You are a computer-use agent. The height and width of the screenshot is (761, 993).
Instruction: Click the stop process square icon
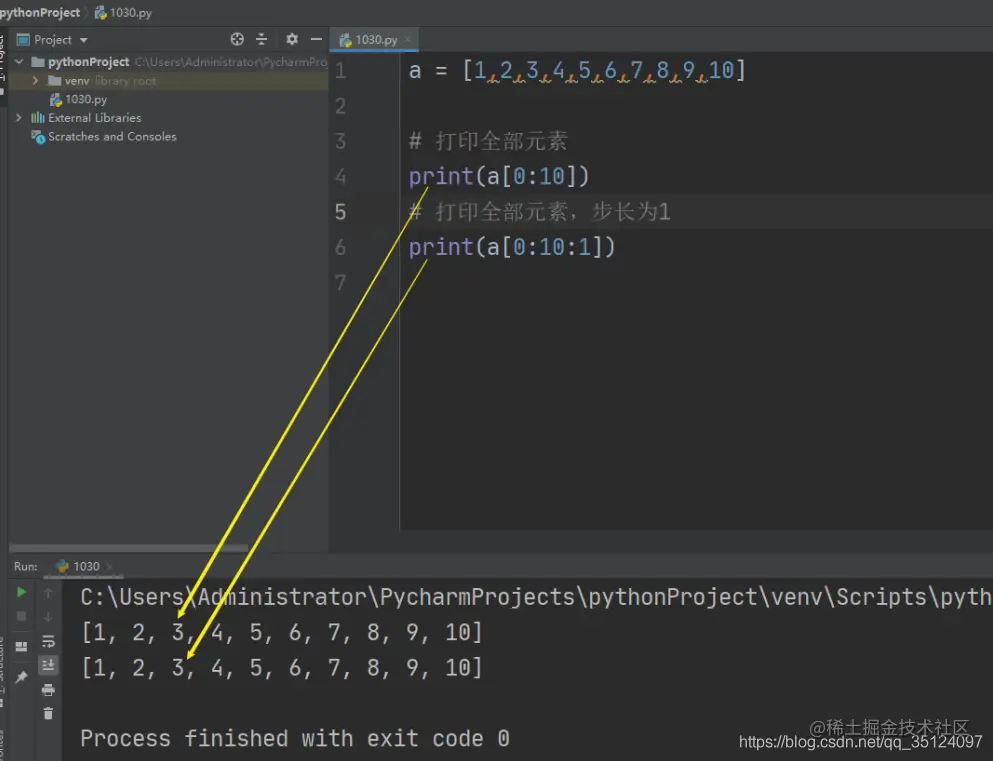(x=21, y=616)
